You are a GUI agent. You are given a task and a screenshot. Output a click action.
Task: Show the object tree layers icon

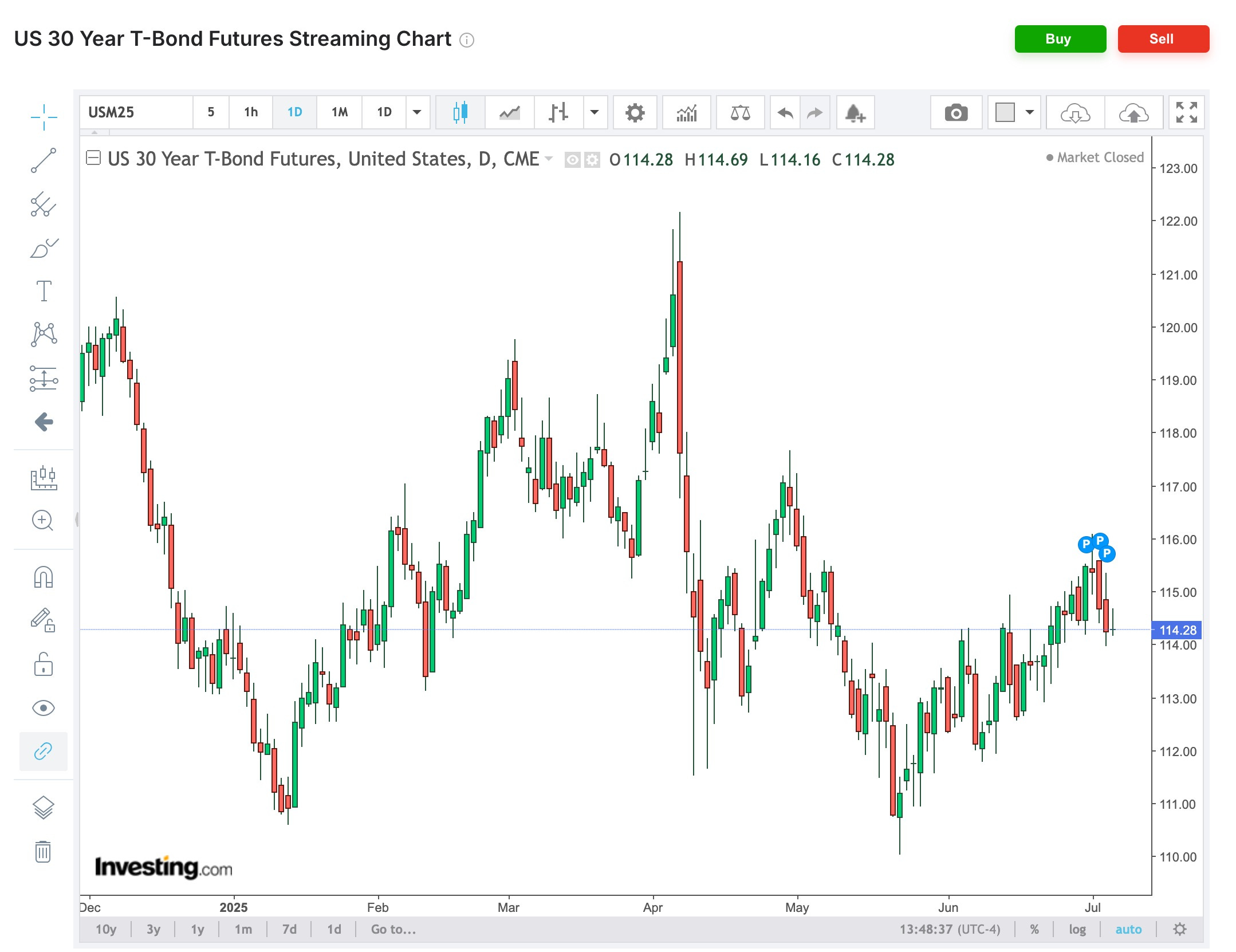(44, 808)
